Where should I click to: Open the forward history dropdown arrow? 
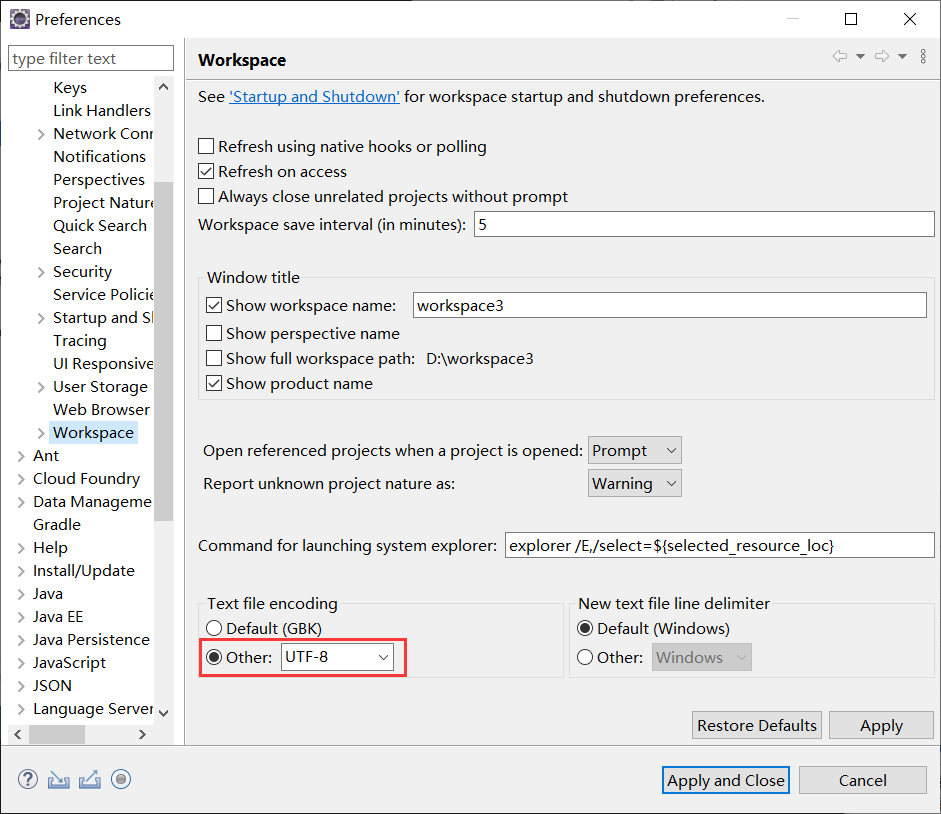pos(902,56)
